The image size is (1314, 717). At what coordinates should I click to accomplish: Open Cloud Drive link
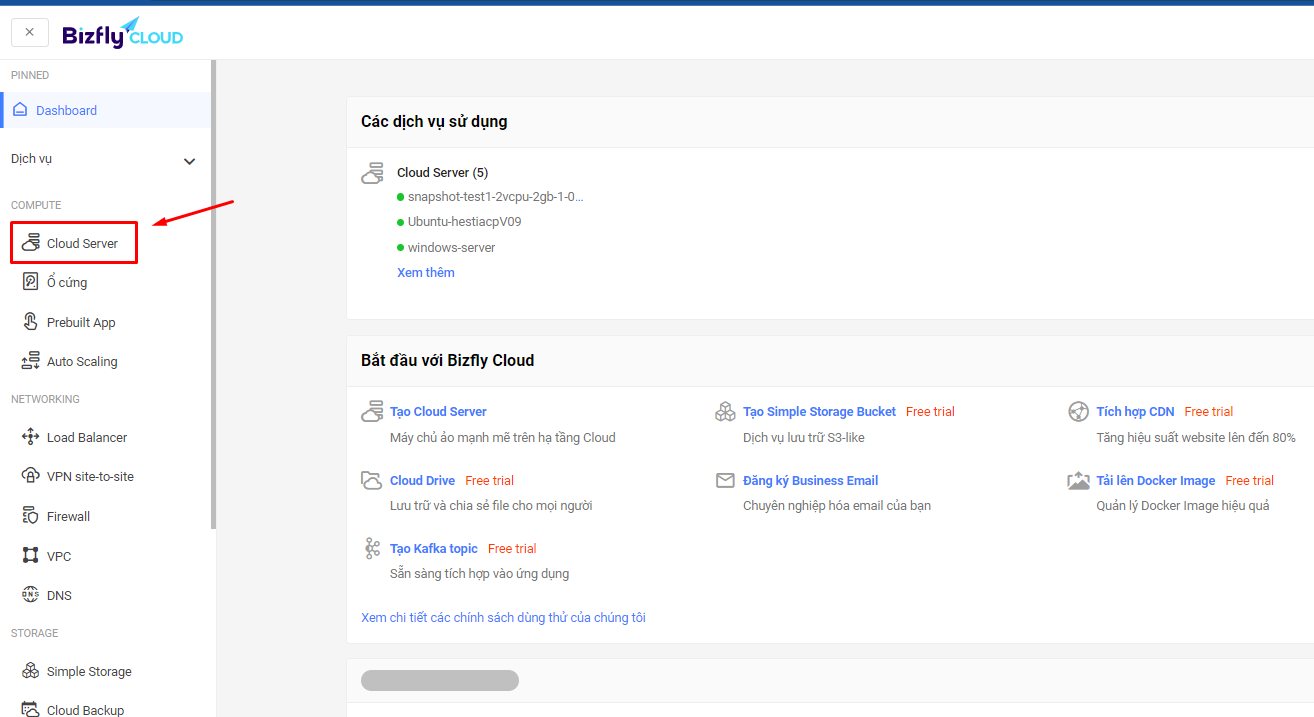pyautogui.click(x=422, y=480)
